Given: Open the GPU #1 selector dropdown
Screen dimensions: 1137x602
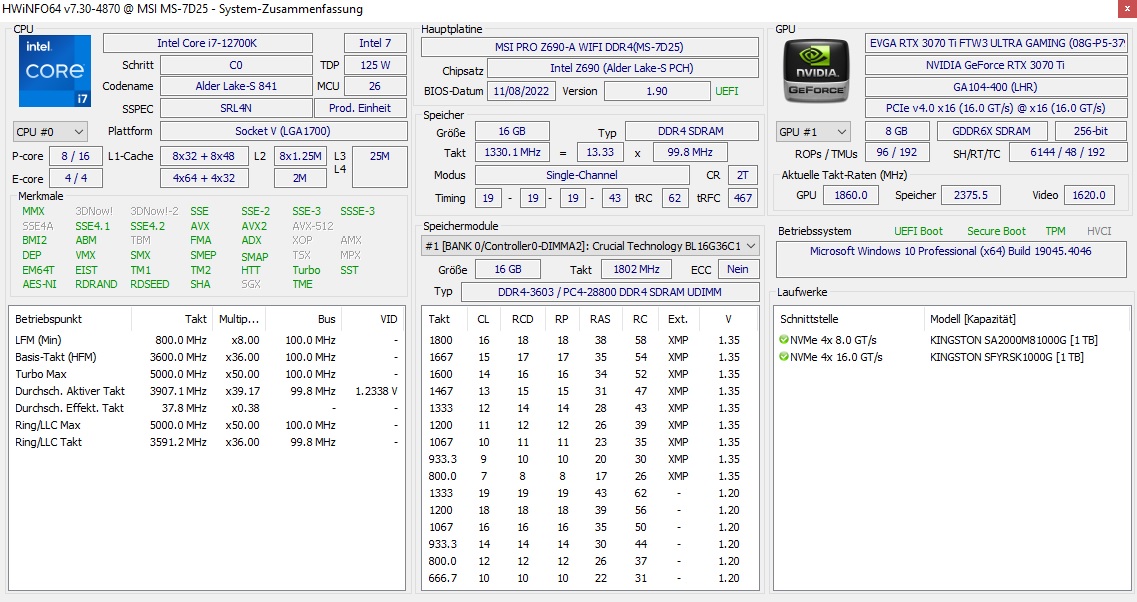Looking at the screenshot, I should (x=813, y=132).
